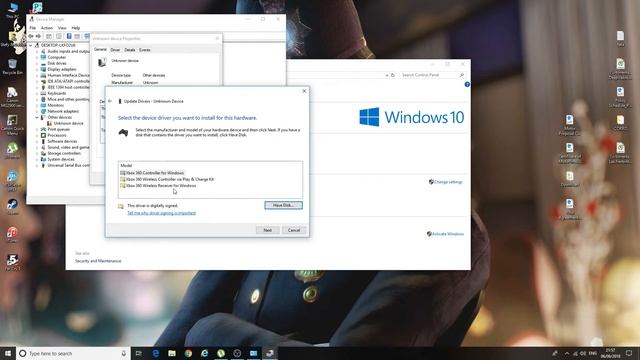The height and width of the screenshot is (360, 640).
Task: Open the Action Center notification icon
Action: pyautogui.click(x=629, y=353)
